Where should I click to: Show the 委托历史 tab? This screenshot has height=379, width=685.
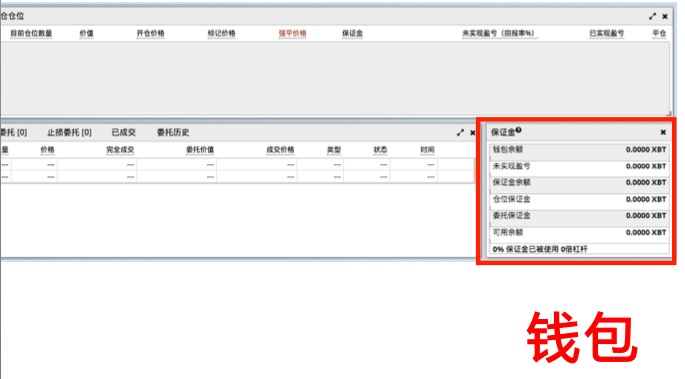(x=173, y=132)
